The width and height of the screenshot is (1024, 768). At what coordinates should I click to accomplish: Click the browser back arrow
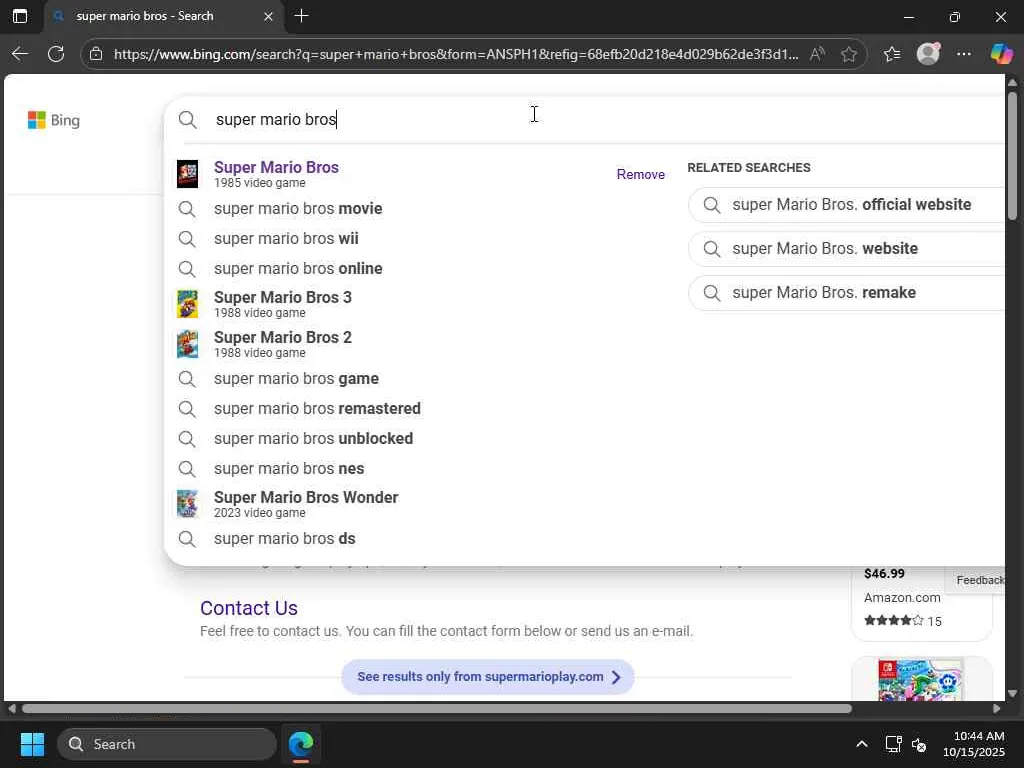(20, 54)
